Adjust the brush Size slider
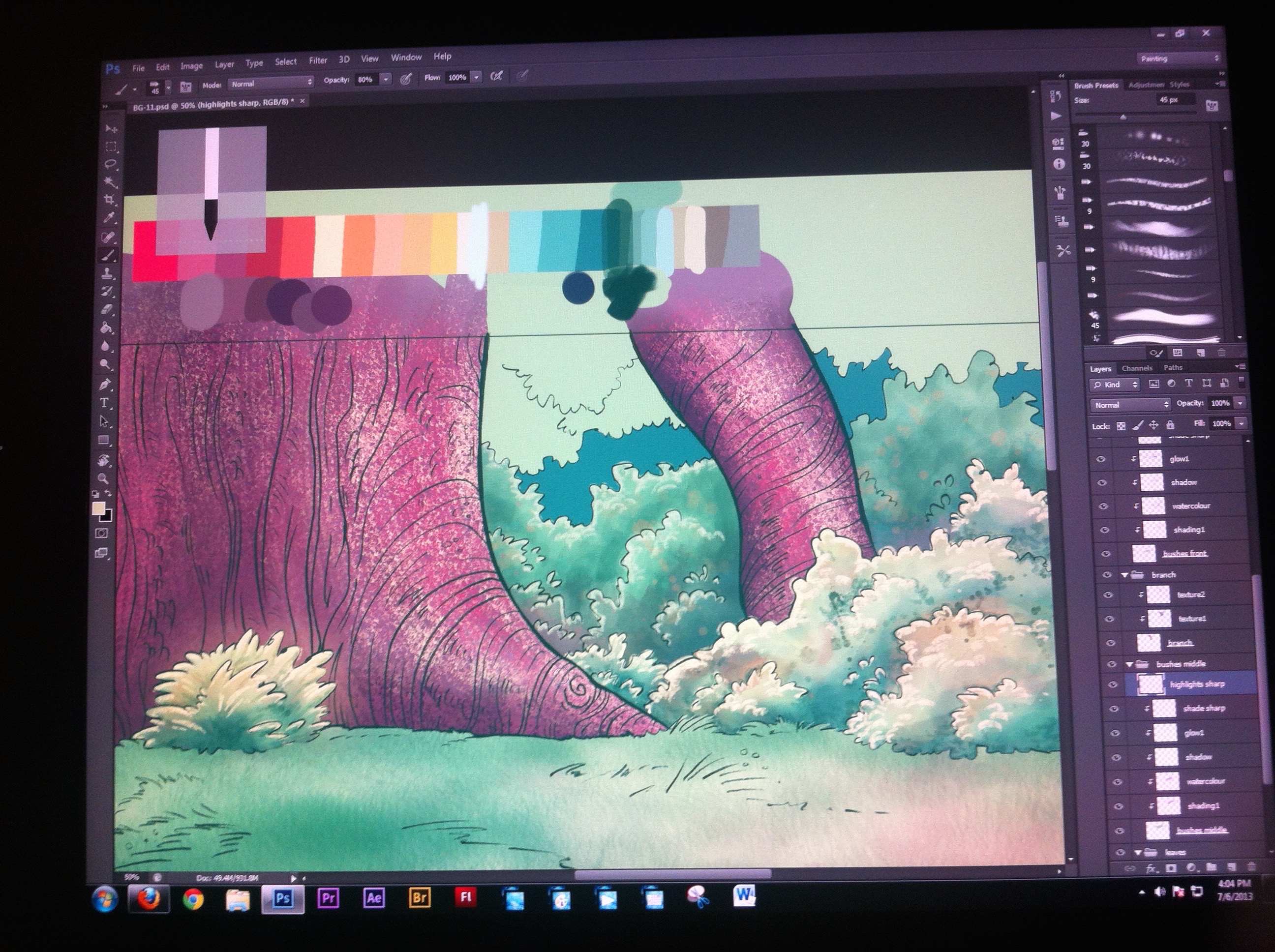Viewport: 1275px width, 952px height. (x=1123, y=117)
